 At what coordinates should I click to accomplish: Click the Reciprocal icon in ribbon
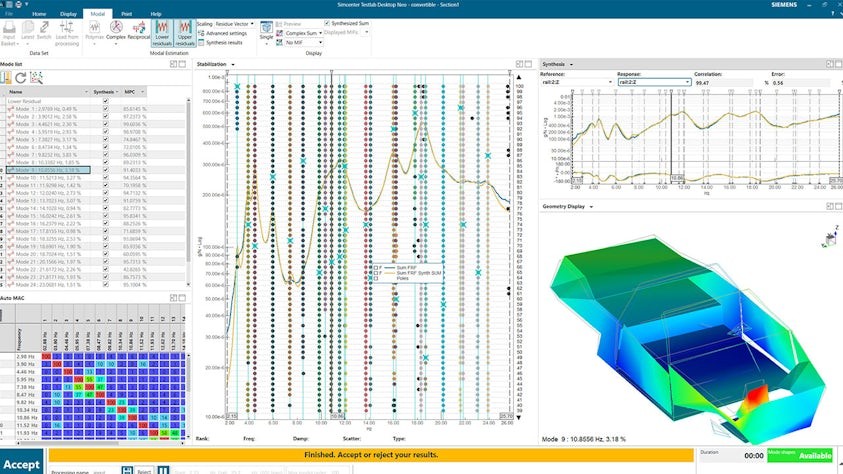coord(137,34)
